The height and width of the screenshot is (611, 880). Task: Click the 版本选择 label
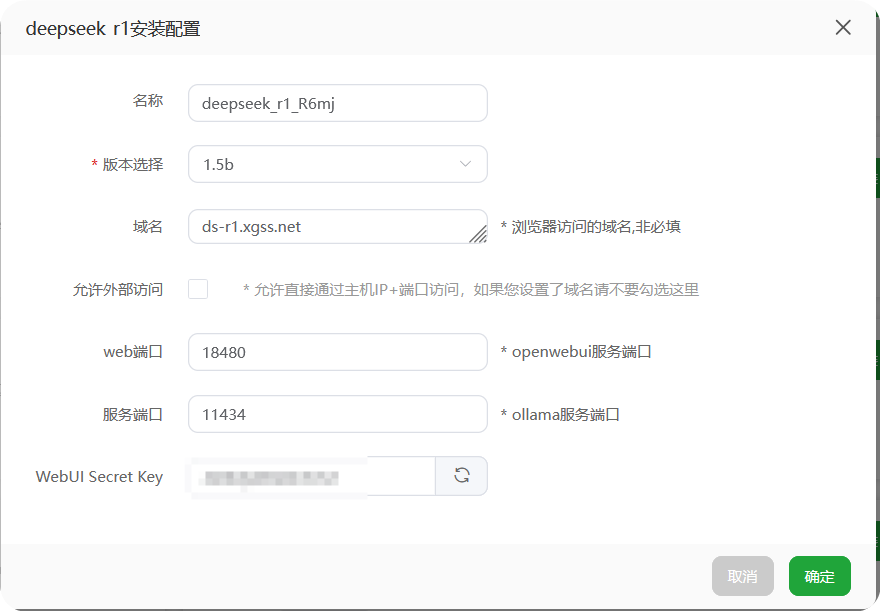(132, 165)
